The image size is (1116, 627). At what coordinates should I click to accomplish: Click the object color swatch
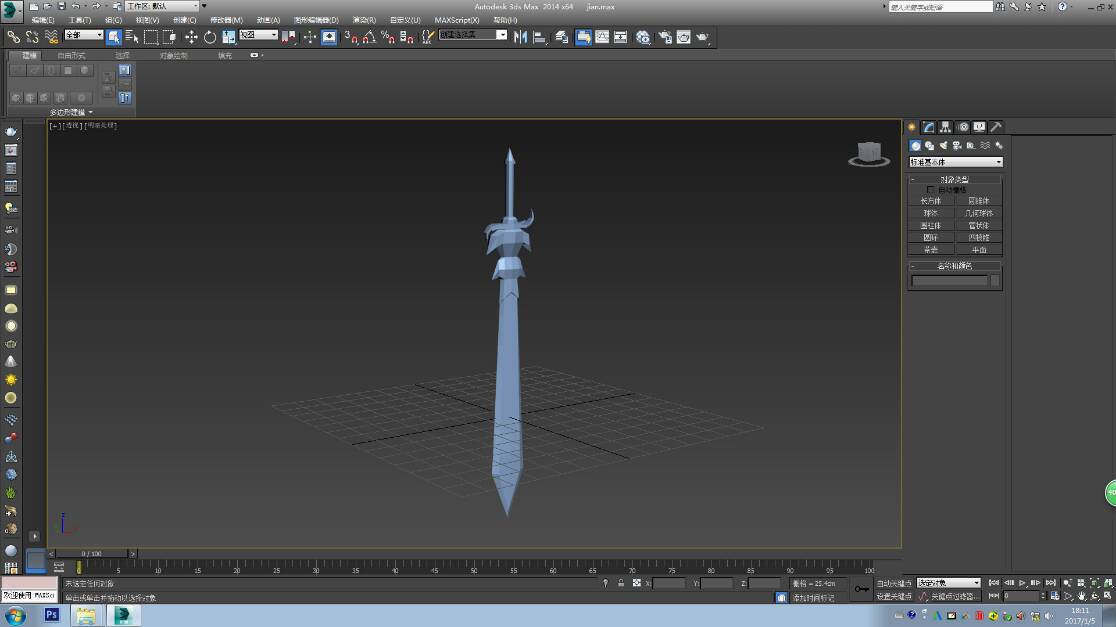point(995,281)
